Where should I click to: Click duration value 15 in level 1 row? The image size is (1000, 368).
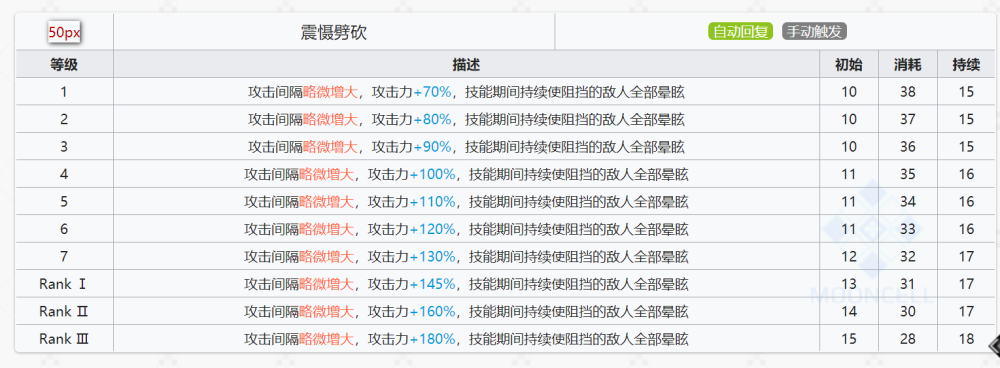point(966,92)
